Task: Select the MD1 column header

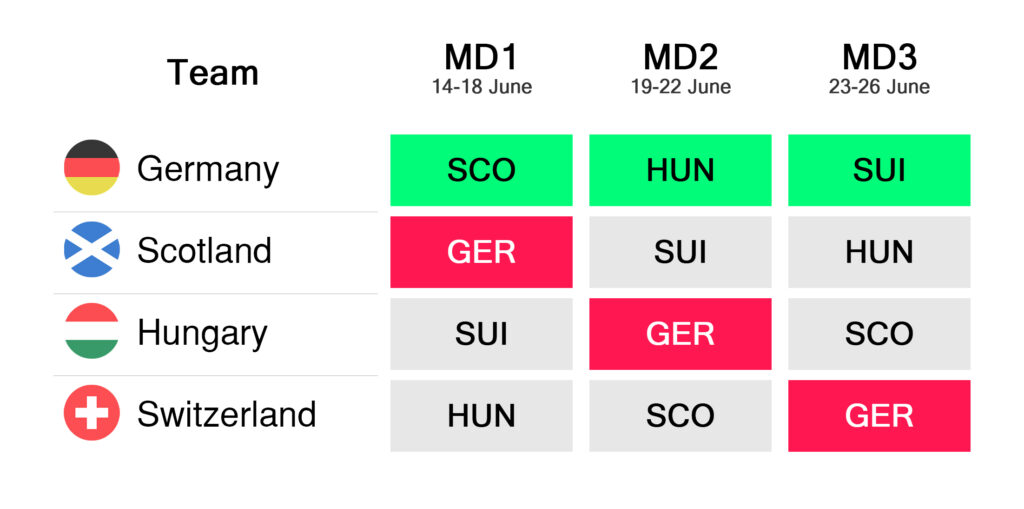Action: (481, 58)
